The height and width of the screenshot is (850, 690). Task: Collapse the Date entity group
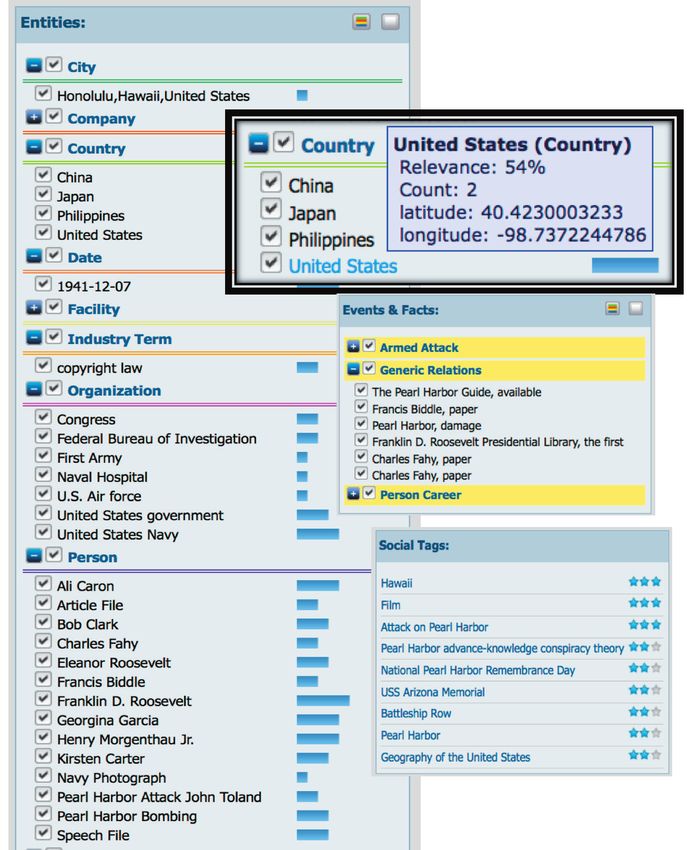34,256
